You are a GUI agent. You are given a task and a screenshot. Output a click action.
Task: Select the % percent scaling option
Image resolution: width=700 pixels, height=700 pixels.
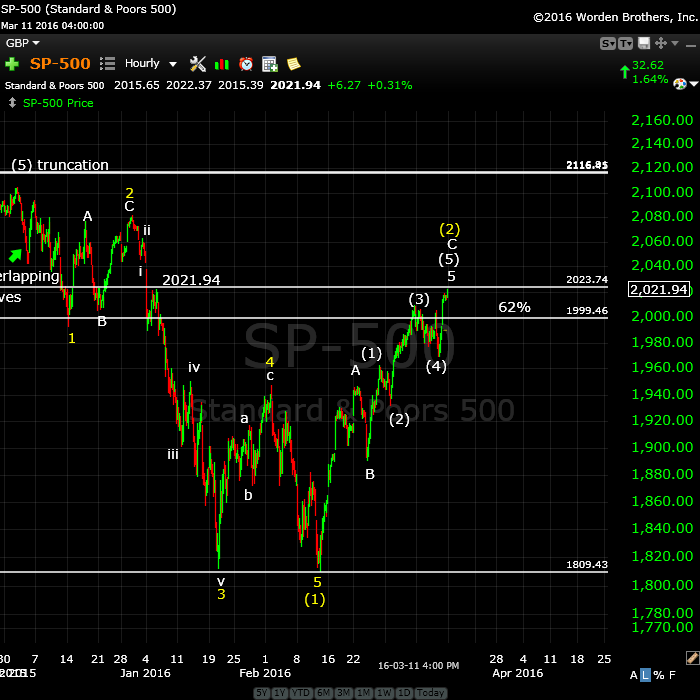click(659, 675)
